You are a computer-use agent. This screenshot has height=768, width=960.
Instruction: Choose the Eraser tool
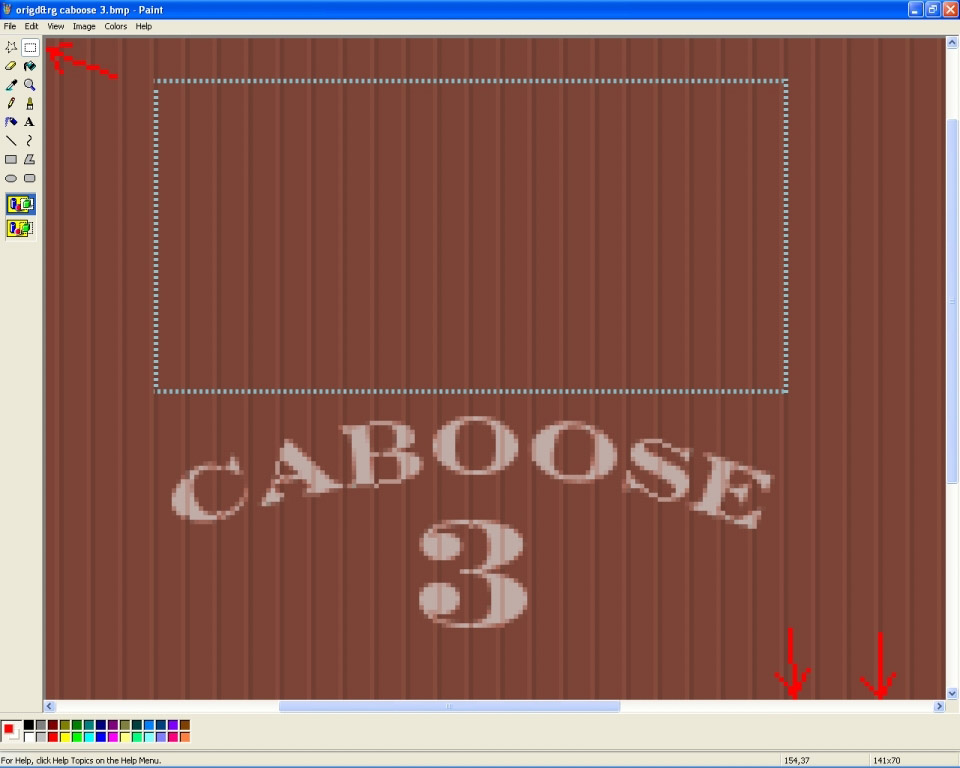11,66
